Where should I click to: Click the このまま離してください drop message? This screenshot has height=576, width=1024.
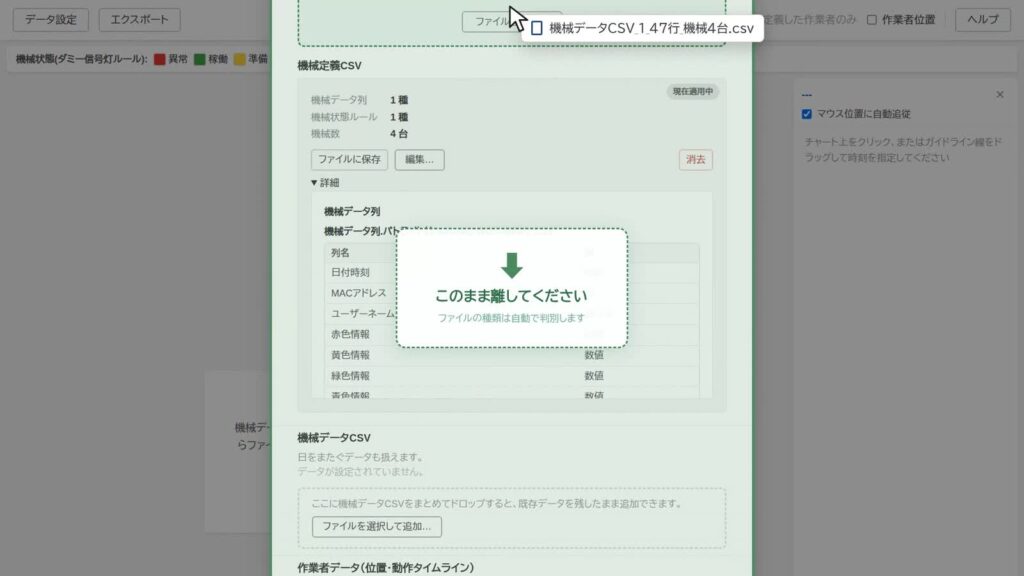pos(511,296)
